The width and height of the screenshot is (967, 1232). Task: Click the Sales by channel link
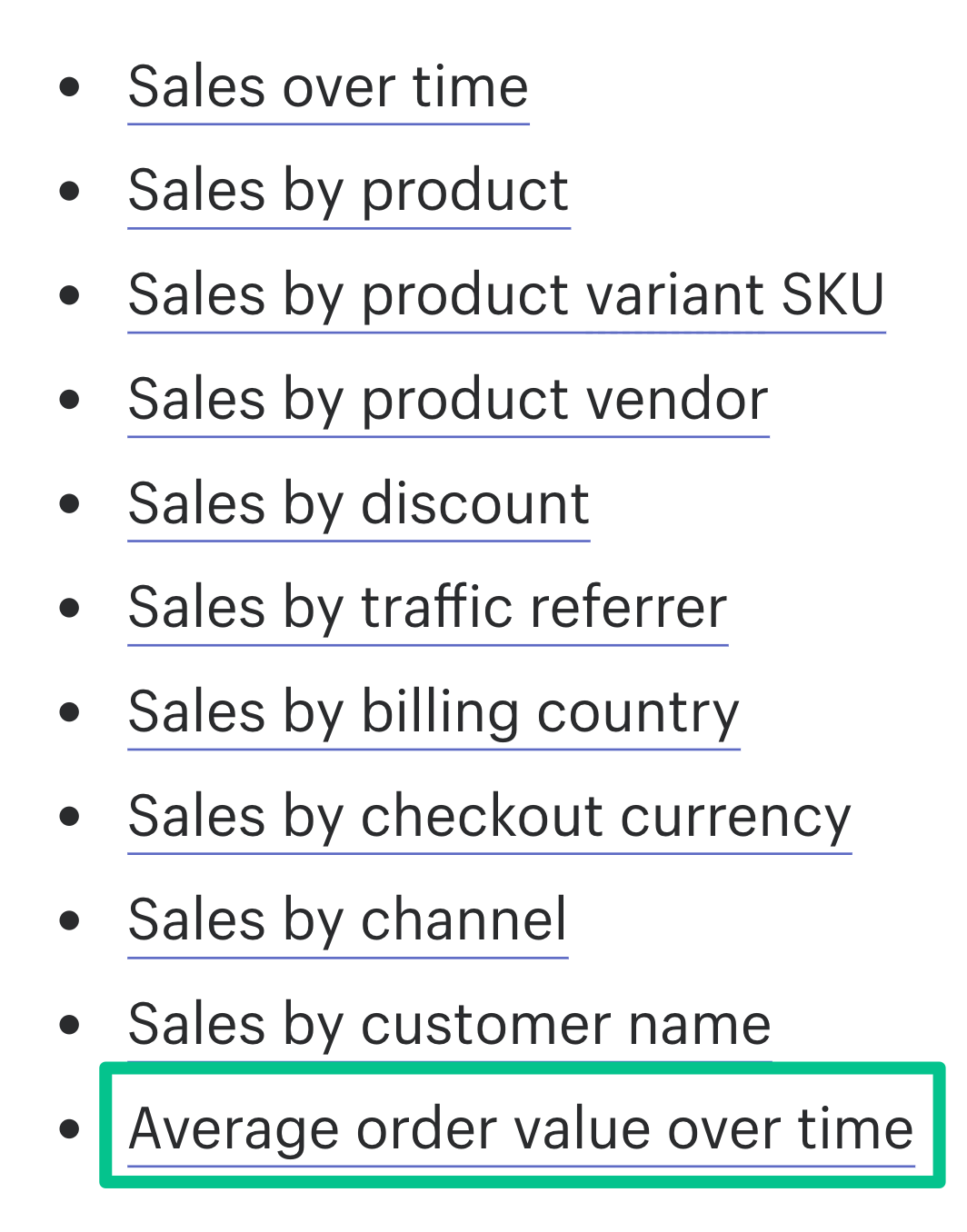pyautogui.click(x=348, y=922)
